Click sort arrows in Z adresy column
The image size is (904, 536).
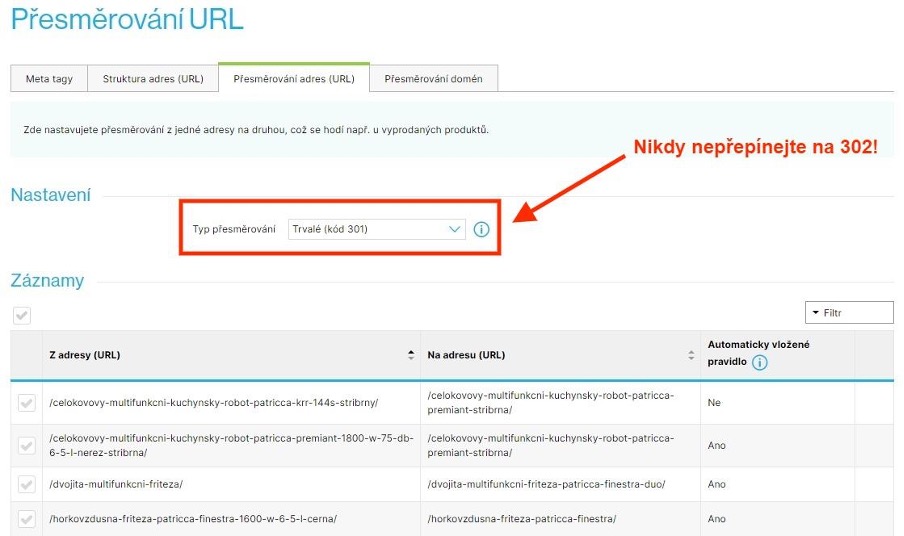pyautogui.click(x=410, y=355)
